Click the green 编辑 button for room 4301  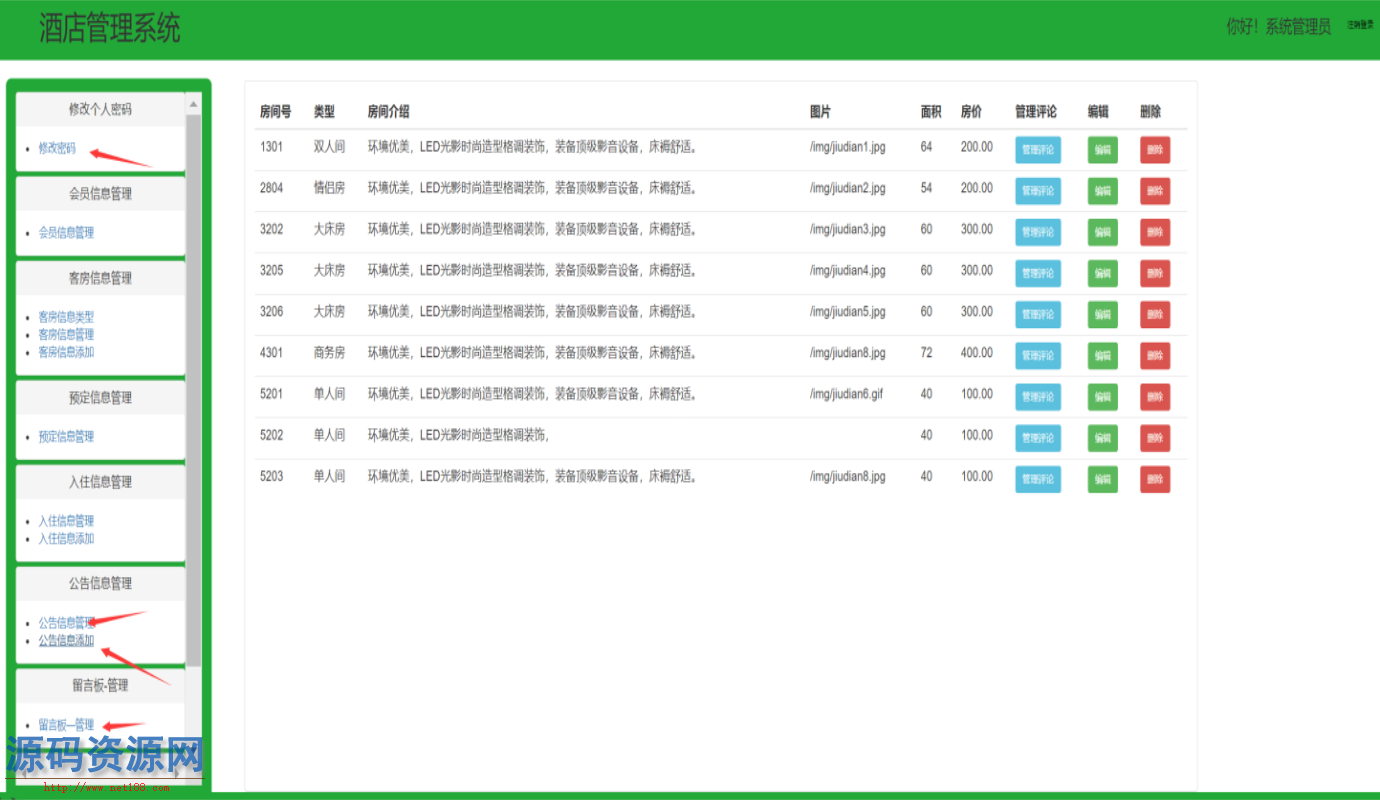1102,356
